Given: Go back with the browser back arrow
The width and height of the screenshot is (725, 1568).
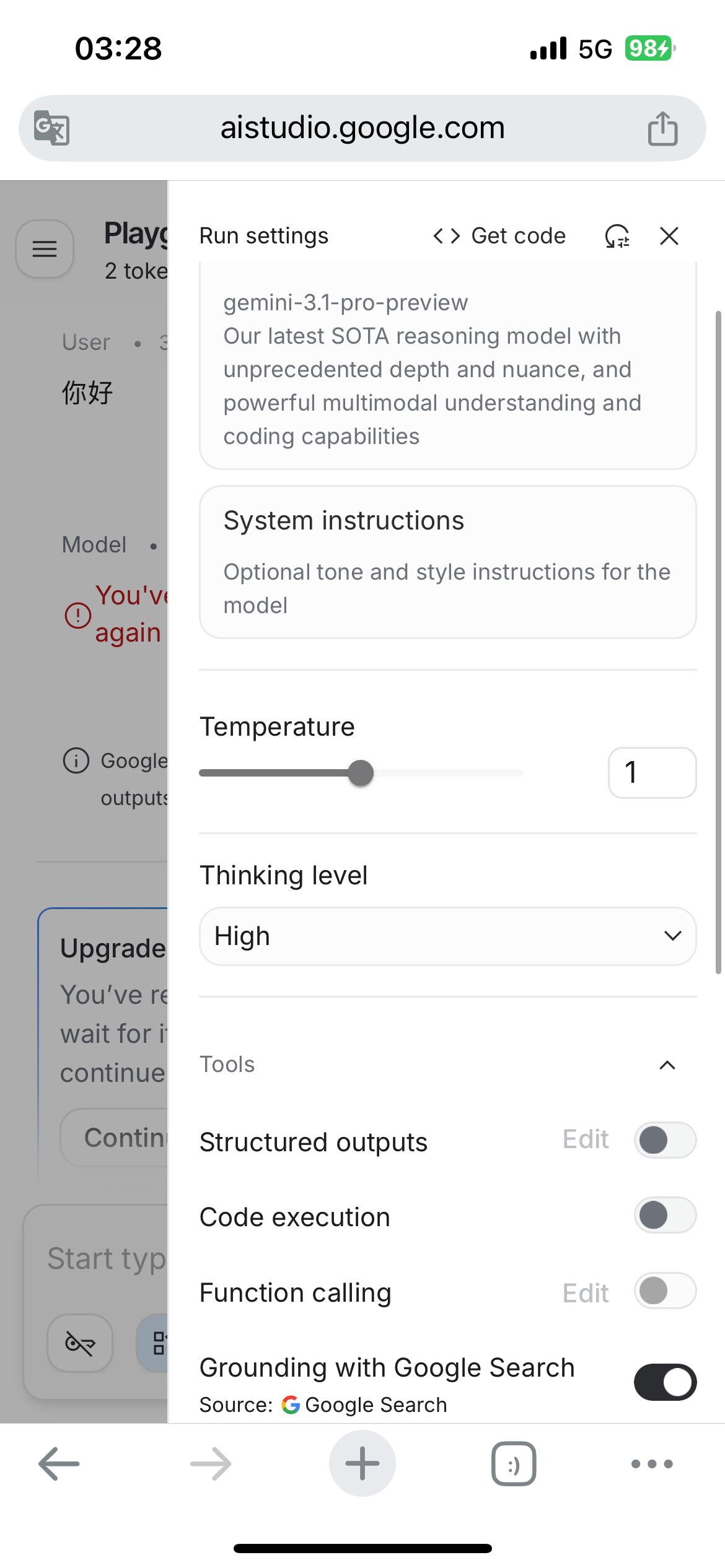Looking at the screenshot, I should [59, 1464].
